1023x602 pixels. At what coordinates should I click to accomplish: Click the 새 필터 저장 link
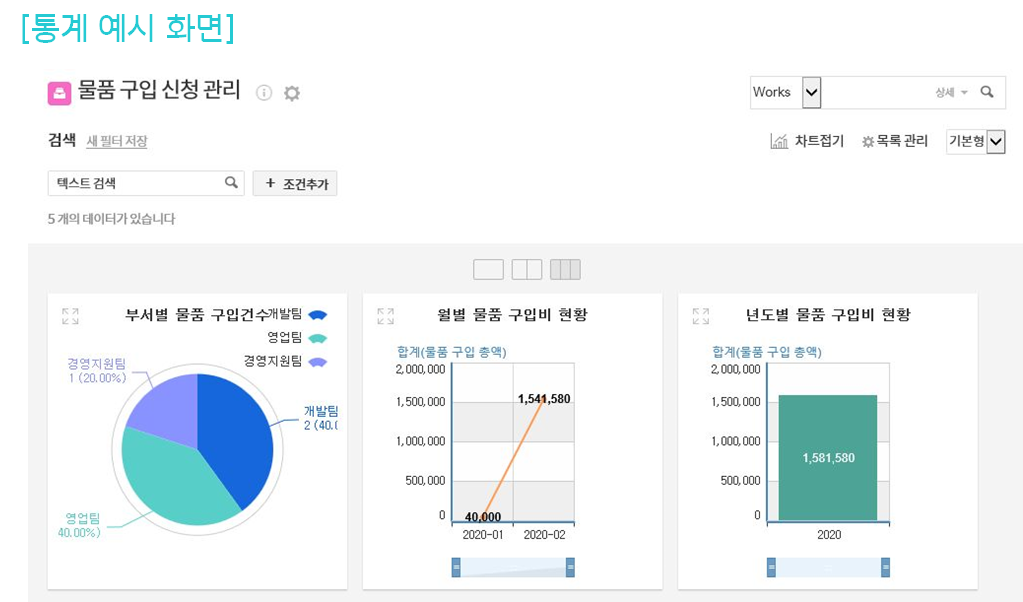116,142
